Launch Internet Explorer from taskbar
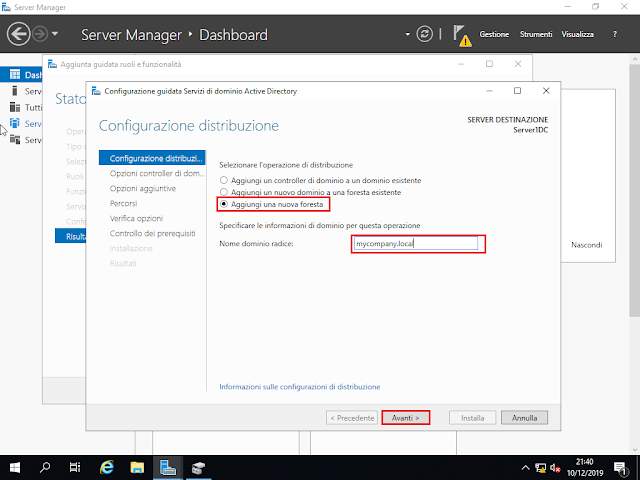 tap(107, 467)
